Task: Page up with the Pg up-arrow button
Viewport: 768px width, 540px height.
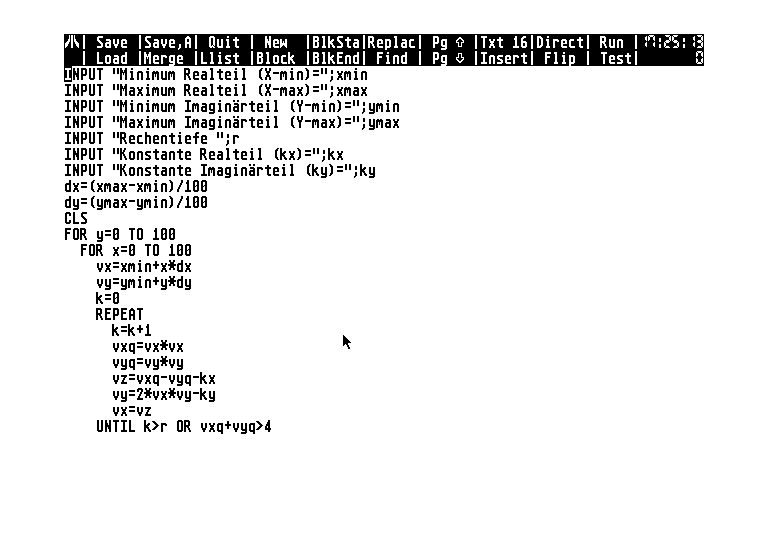Action: tap(448, 42)
